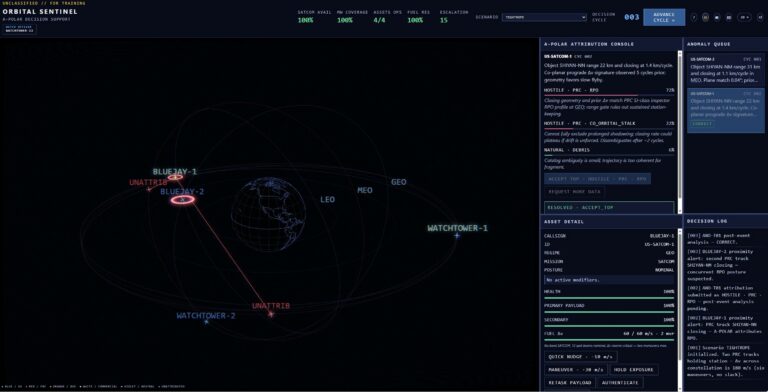Click the Authenticate button
Viewport: 768px width, 392px height.
[620, 383]
